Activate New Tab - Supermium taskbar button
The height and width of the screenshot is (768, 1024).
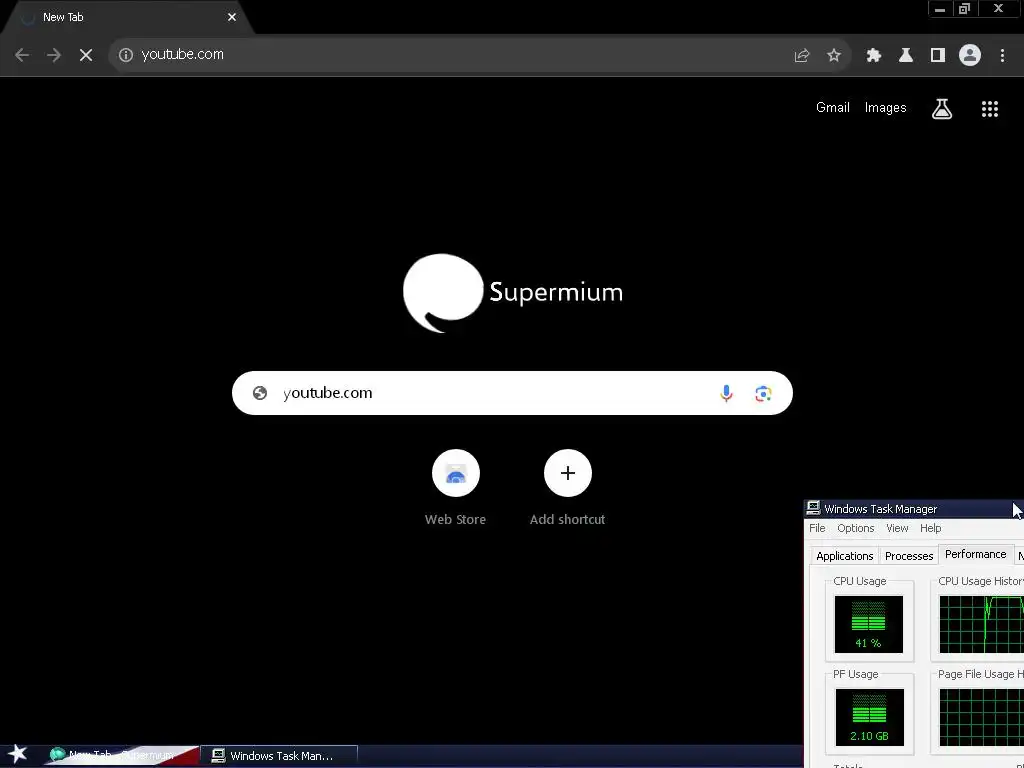[x=121, y=756]
